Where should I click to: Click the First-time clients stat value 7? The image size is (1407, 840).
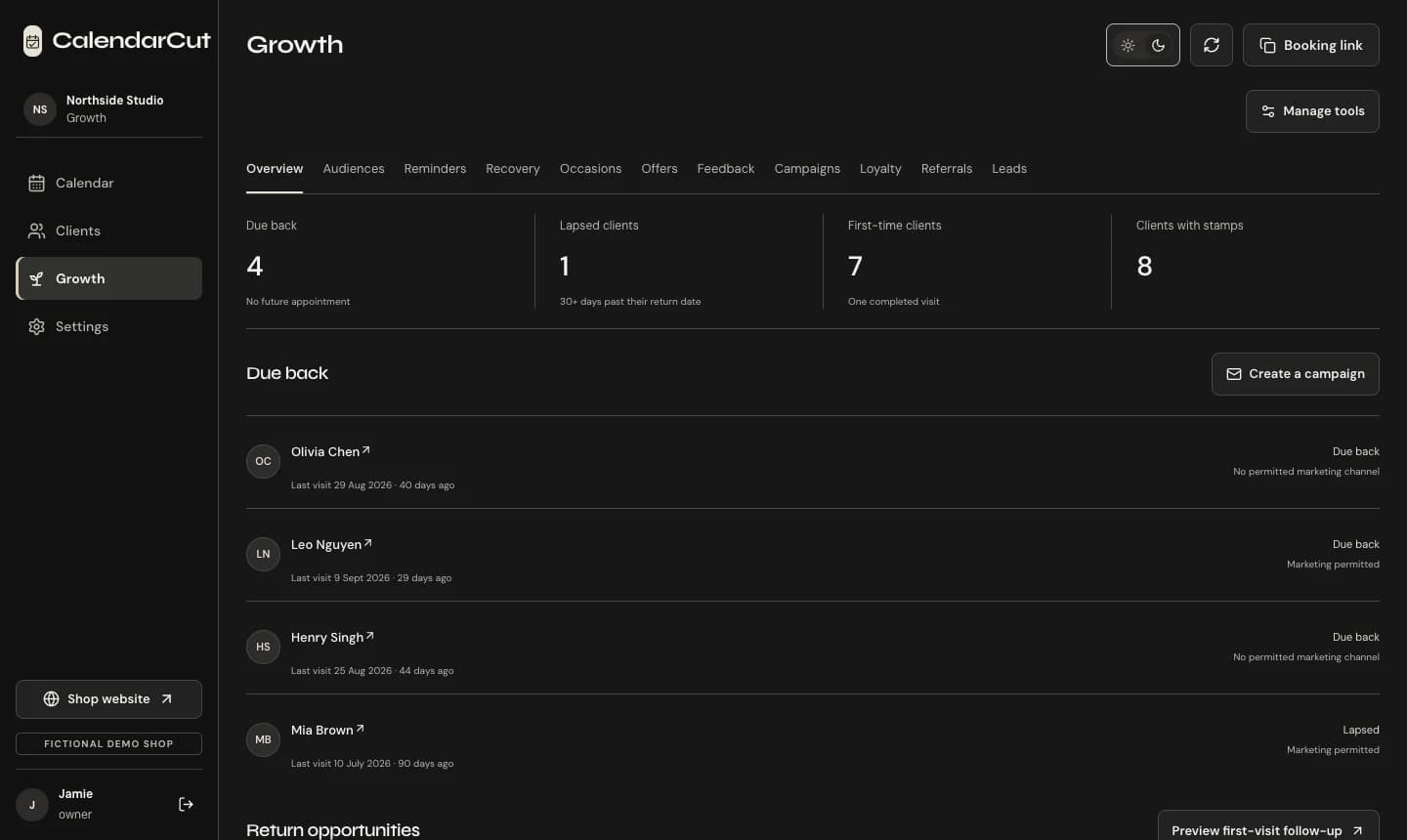pos(855,266)
